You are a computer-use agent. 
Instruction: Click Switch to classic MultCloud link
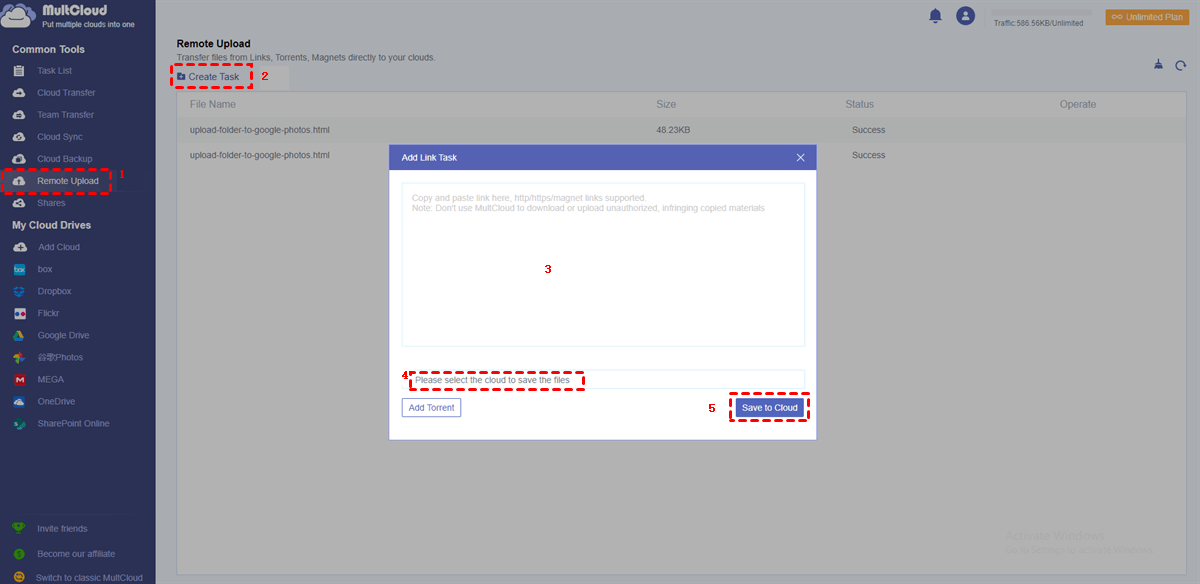click(89, 577)
